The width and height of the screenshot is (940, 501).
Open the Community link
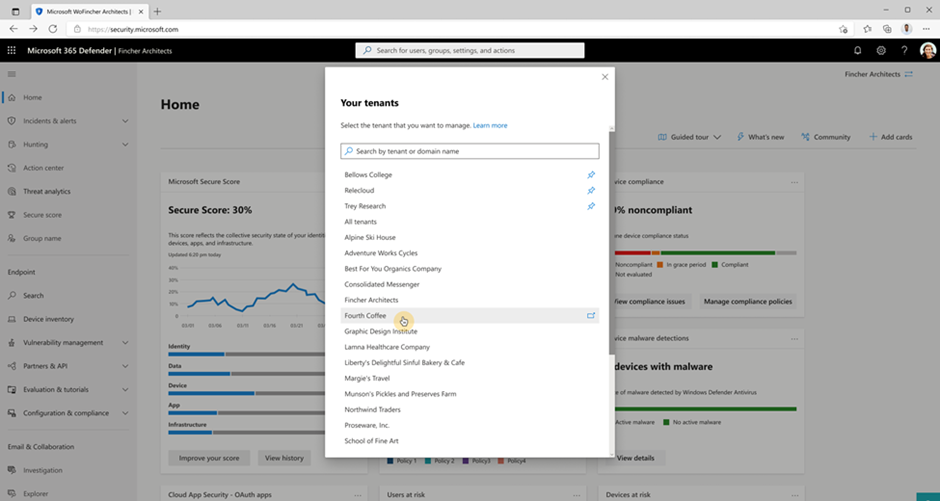click(x=825, y=137)
